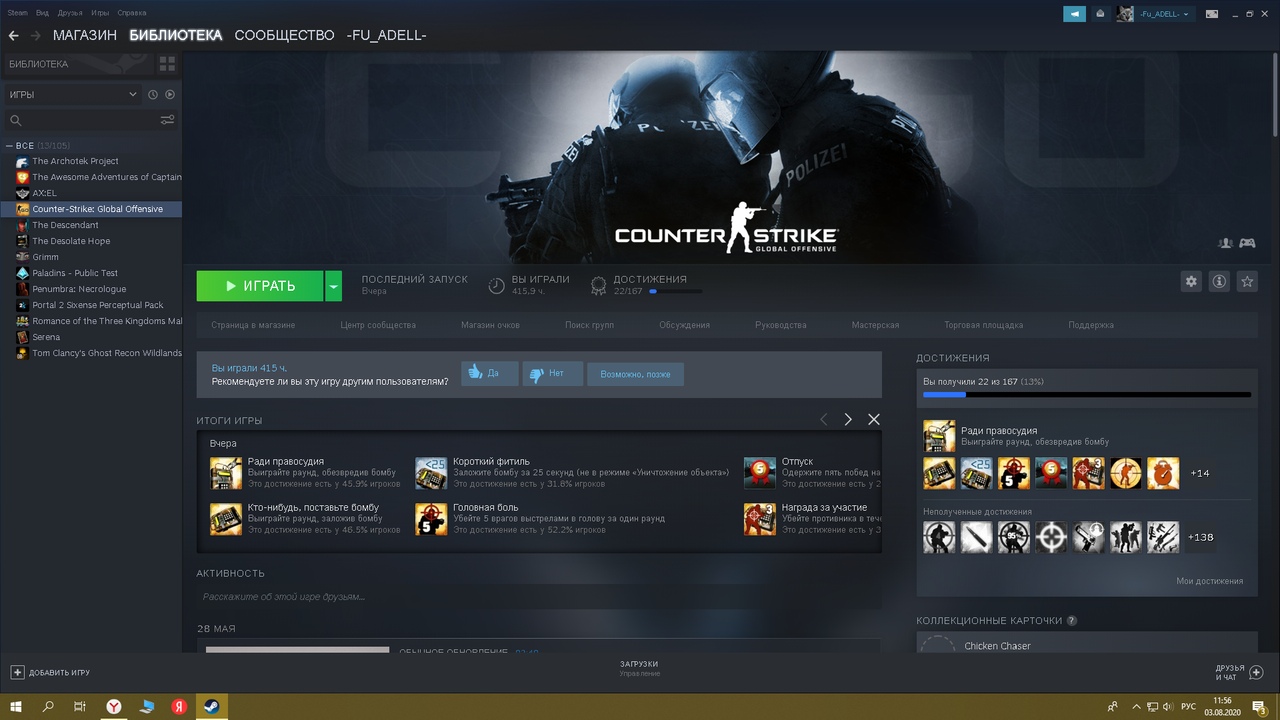Open Магазин очков link
This screenshot has width=1280, height=720.
(490, 325)
